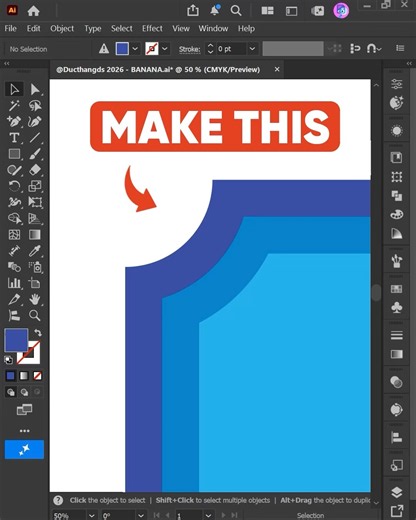Image resolution: width=416 pixels, height=520 pixels.
Task: Click the Home icon
Action: click(33, 11)
